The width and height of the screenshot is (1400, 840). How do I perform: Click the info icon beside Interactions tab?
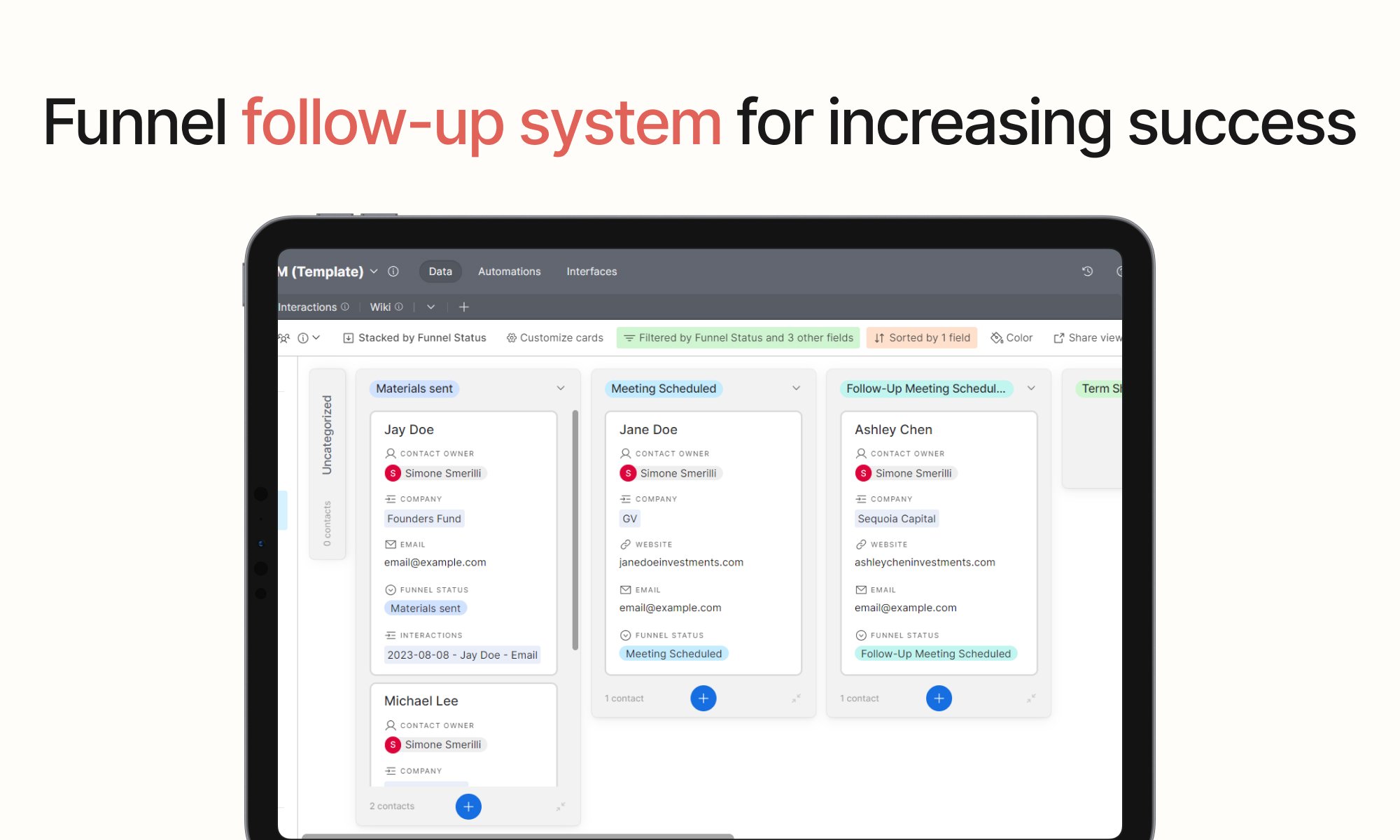344,307
